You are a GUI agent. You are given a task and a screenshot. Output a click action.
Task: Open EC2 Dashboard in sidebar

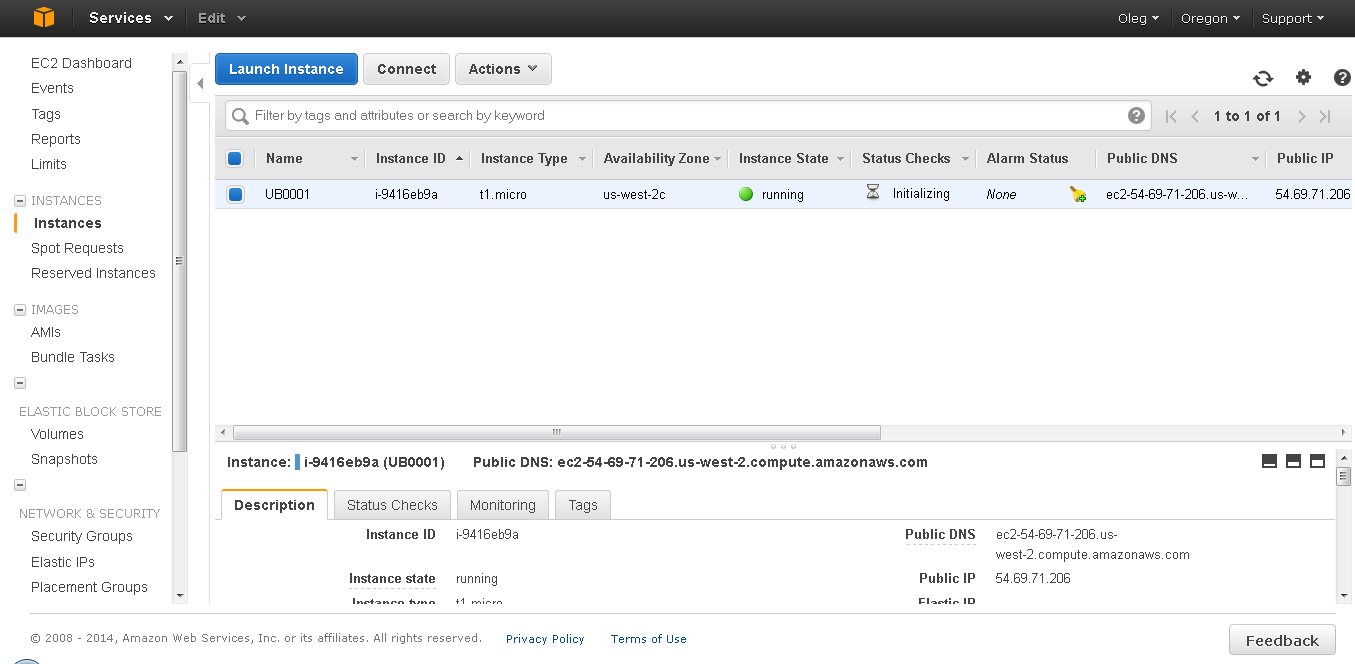pyautogui.click(x=81, y=63)
